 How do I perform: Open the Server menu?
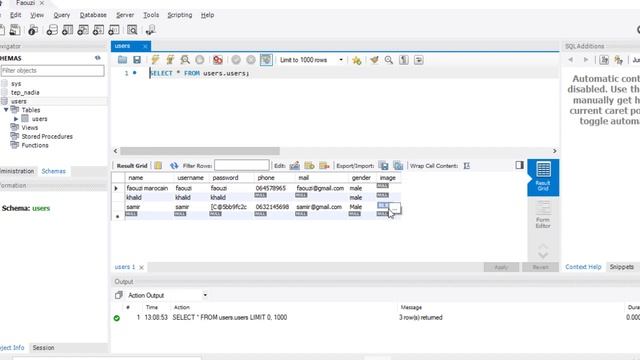pyautogui.click(x=125, y=15)
